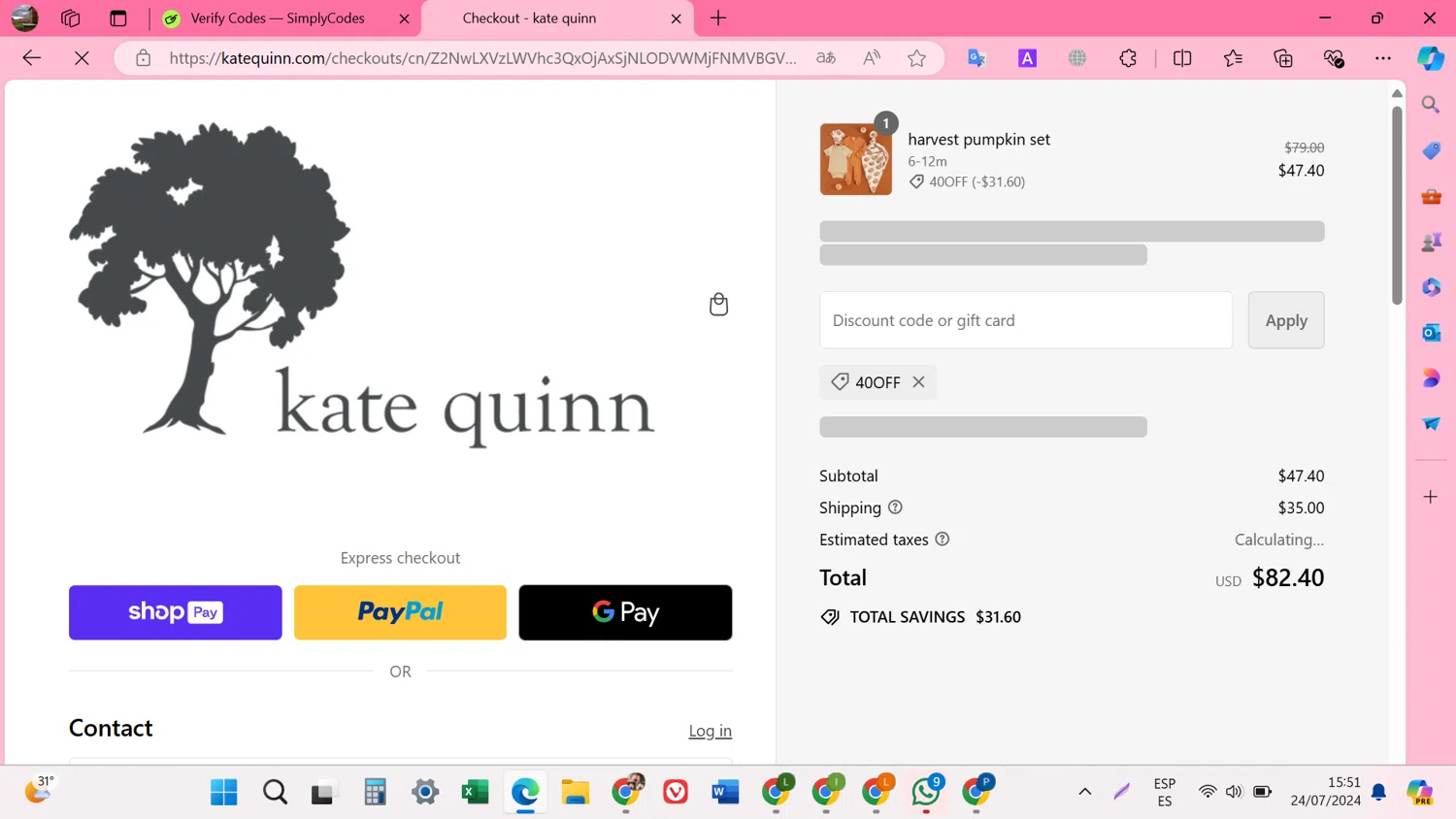Open sidebar Tools briefcase icon
This screenshot has width=1456, height=819.
pyautogui.click(x=1431, y=196)
